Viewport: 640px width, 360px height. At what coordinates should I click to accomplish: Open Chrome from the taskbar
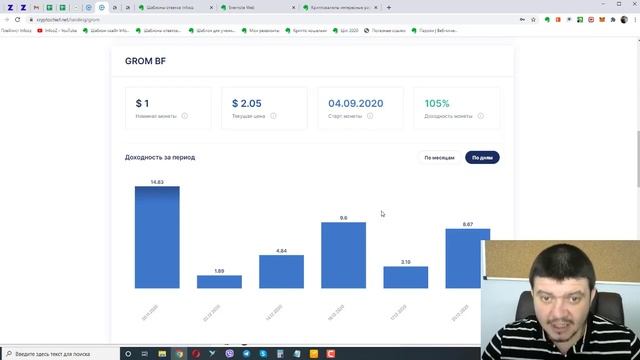coord(179,354)
